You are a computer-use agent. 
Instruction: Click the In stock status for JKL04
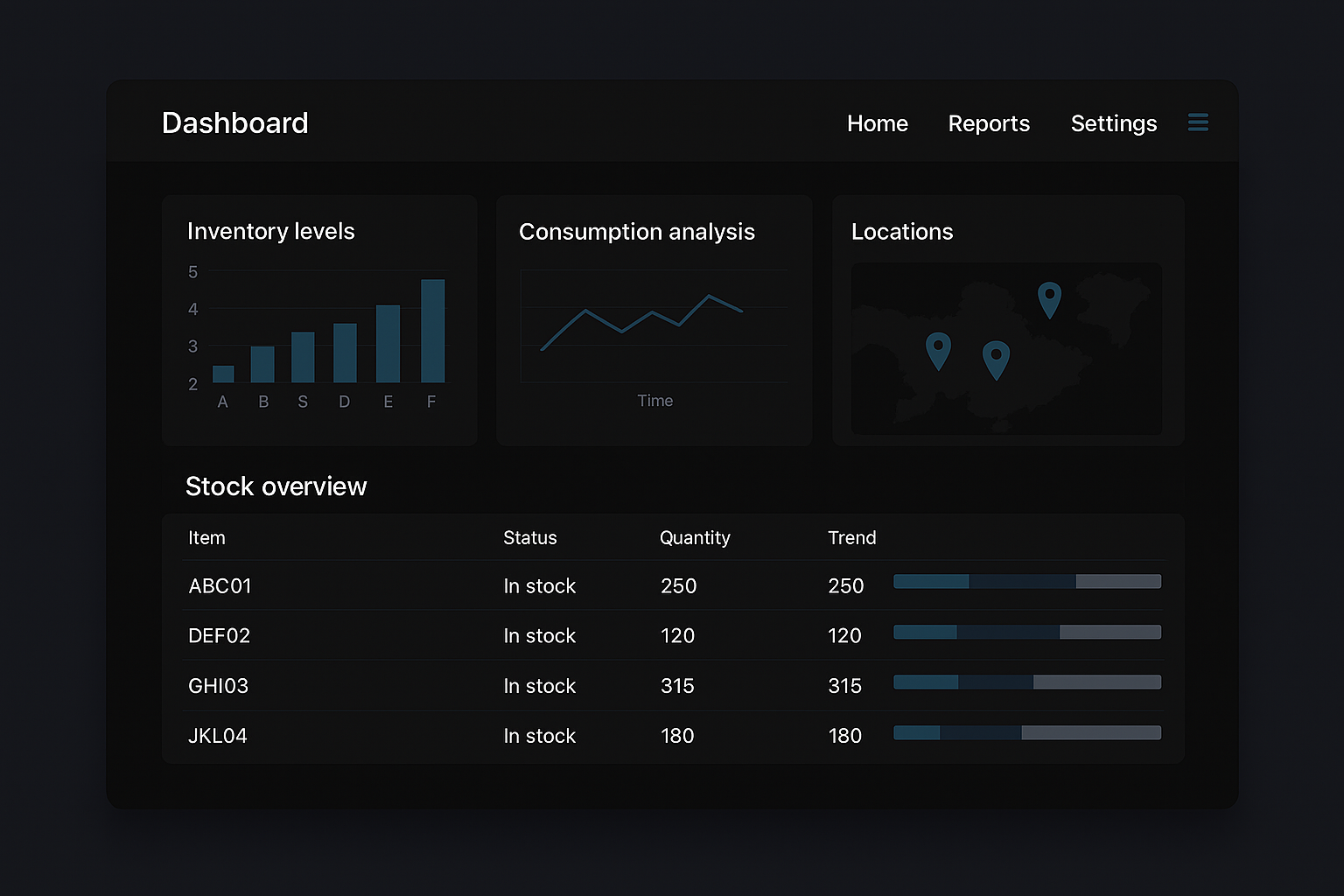pyautogui.click(x=539, y=736)
